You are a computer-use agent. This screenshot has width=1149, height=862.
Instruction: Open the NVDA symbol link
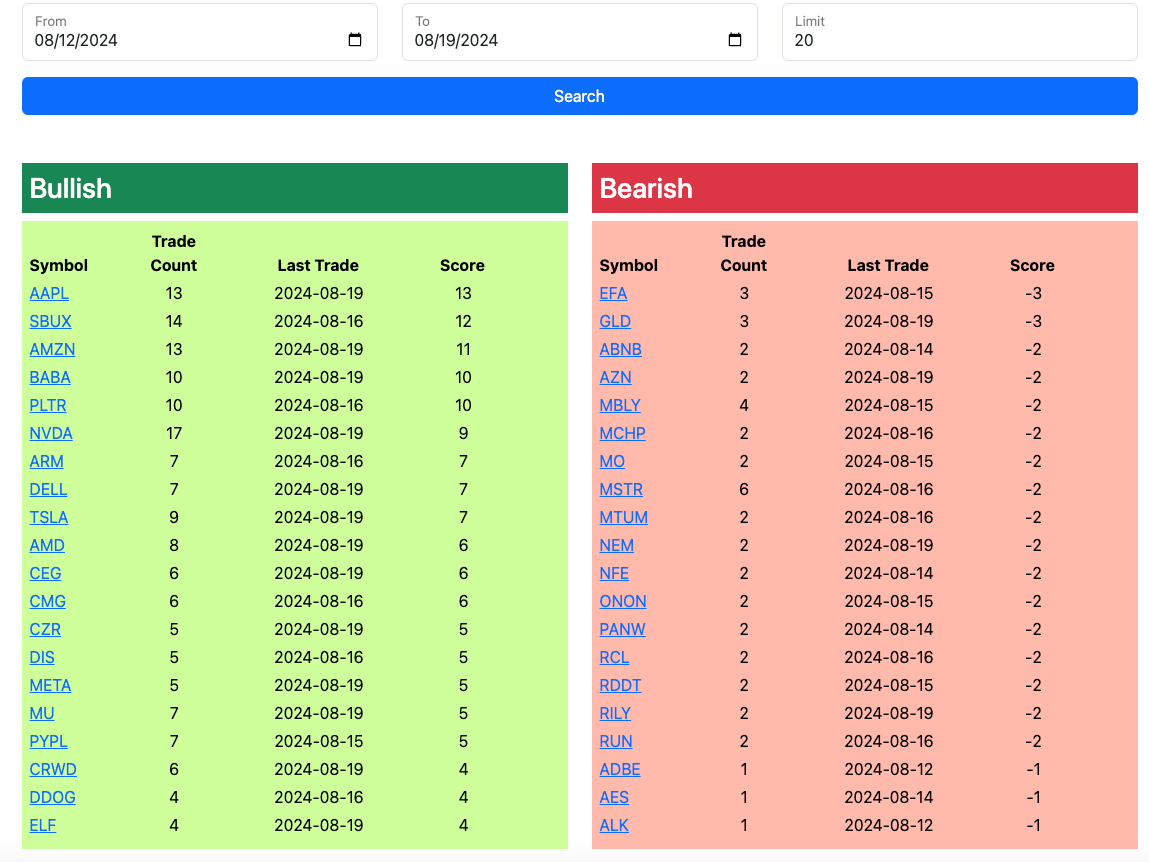[51, 433]
